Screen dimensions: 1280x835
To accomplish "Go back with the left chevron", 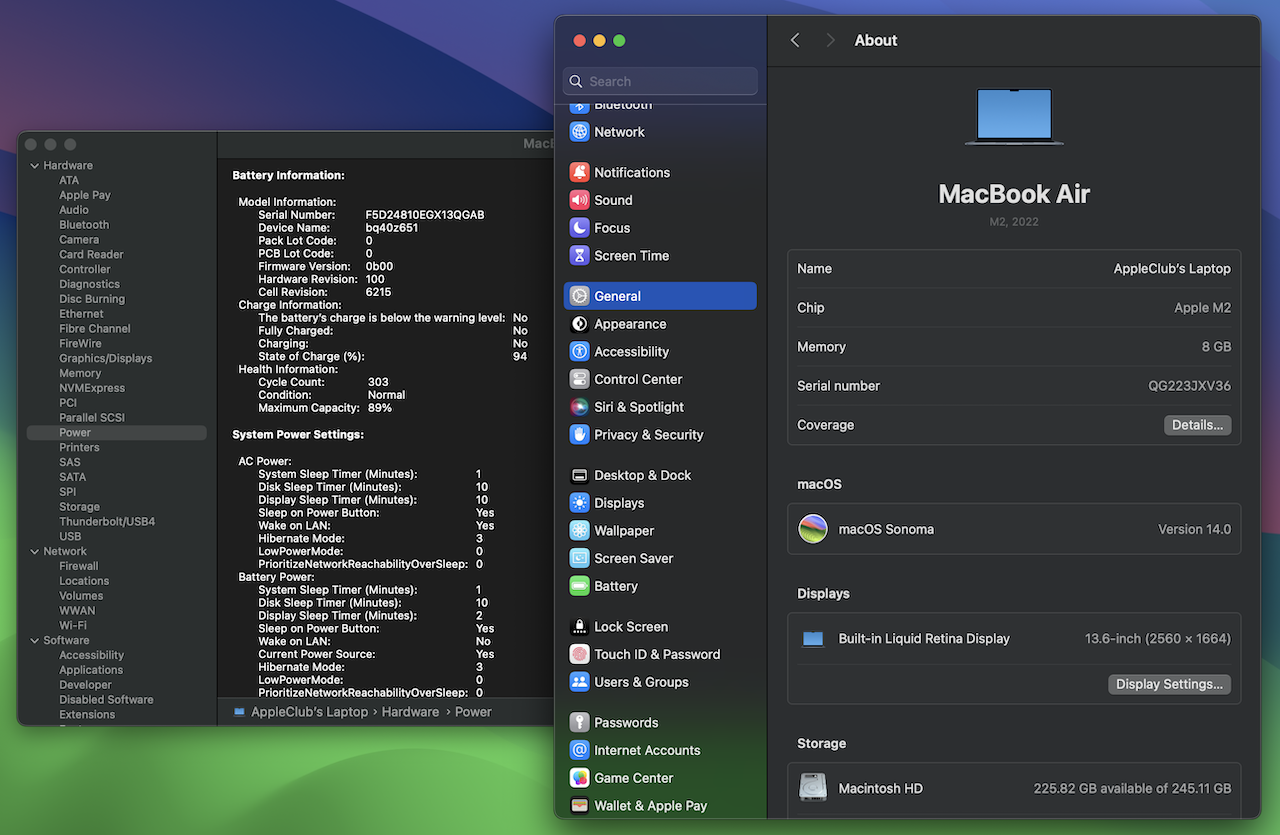I will click(795, 40).
